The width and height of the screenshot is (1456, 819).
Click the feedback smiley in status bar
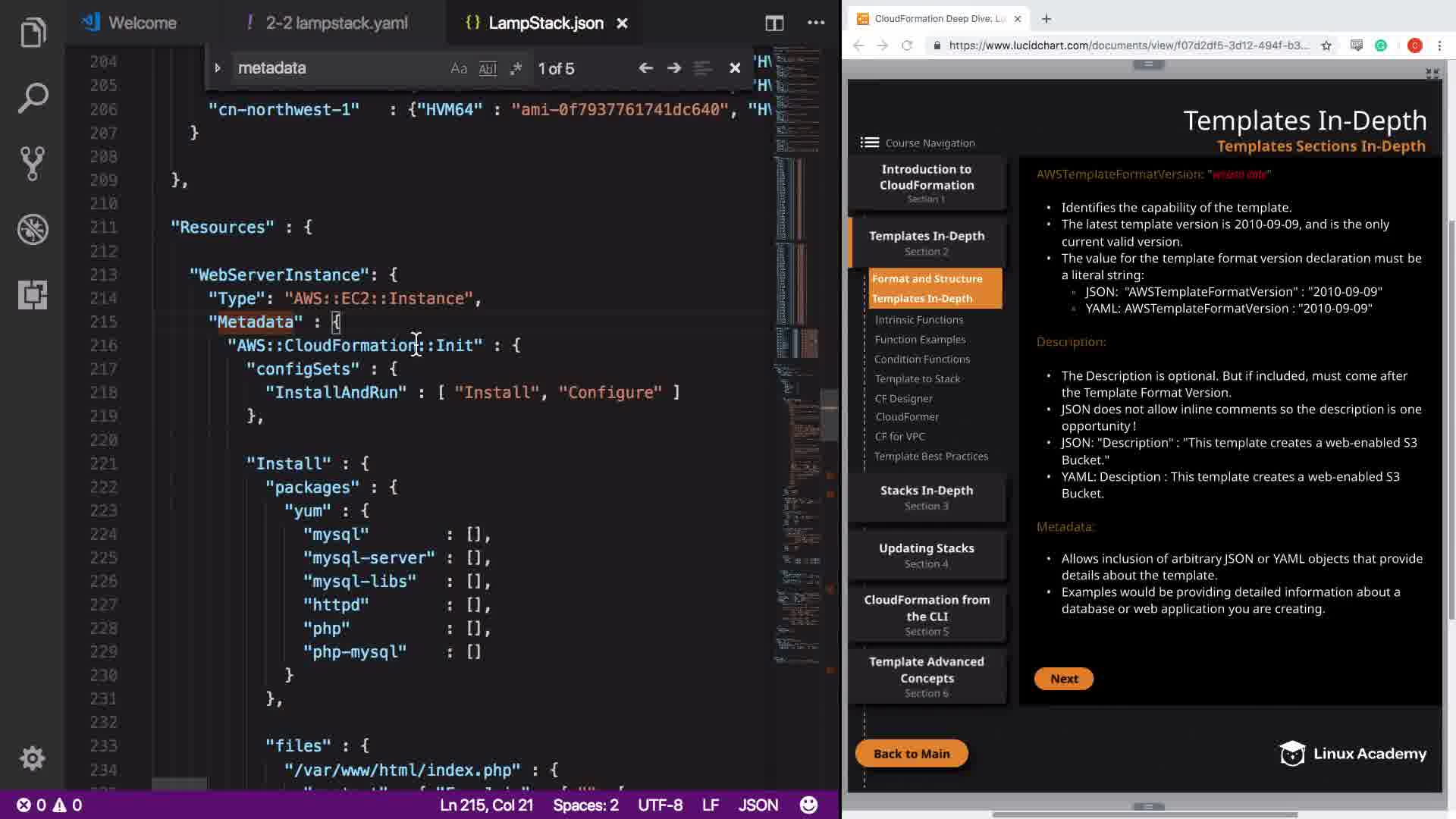tap(808, 805)
